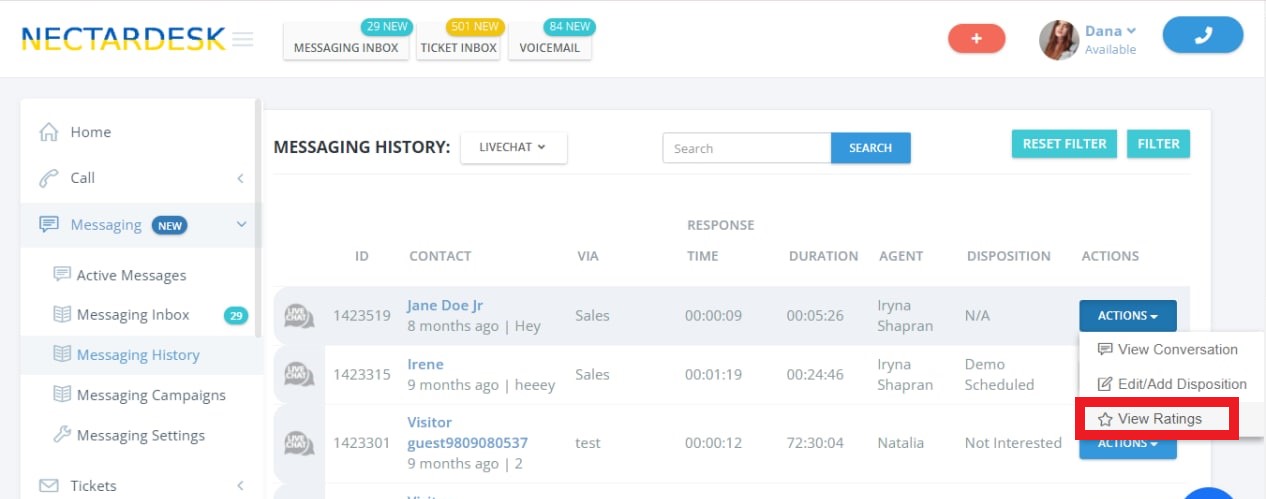Click the FILTER button
The width and height of the screenshot is (1266, 499).
pyautogui.click(x=1158, y=144)
